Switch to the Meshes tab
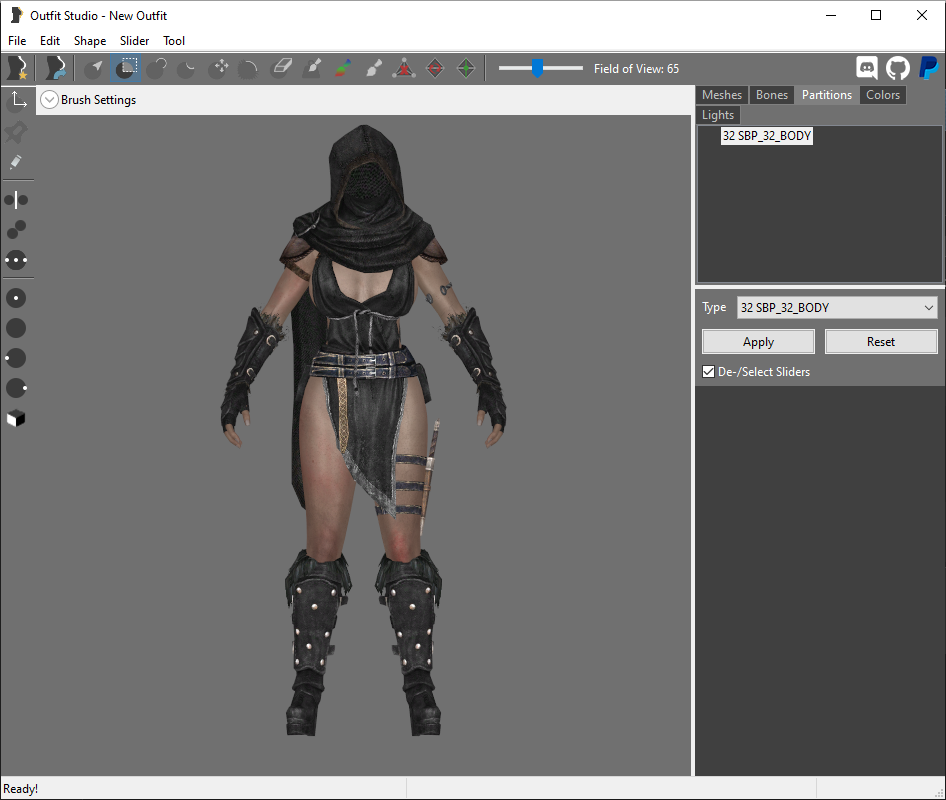Image resolution: width=946 pixels, height=800 pixels. [x=722, y=95]
